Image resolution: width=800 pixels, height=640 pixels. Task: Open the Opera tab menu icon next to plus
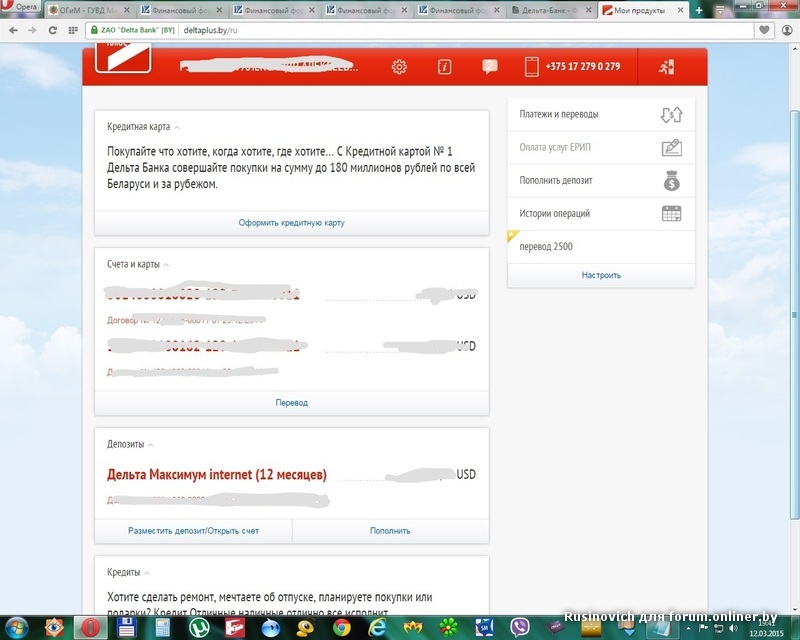click(x=720, y=10)
